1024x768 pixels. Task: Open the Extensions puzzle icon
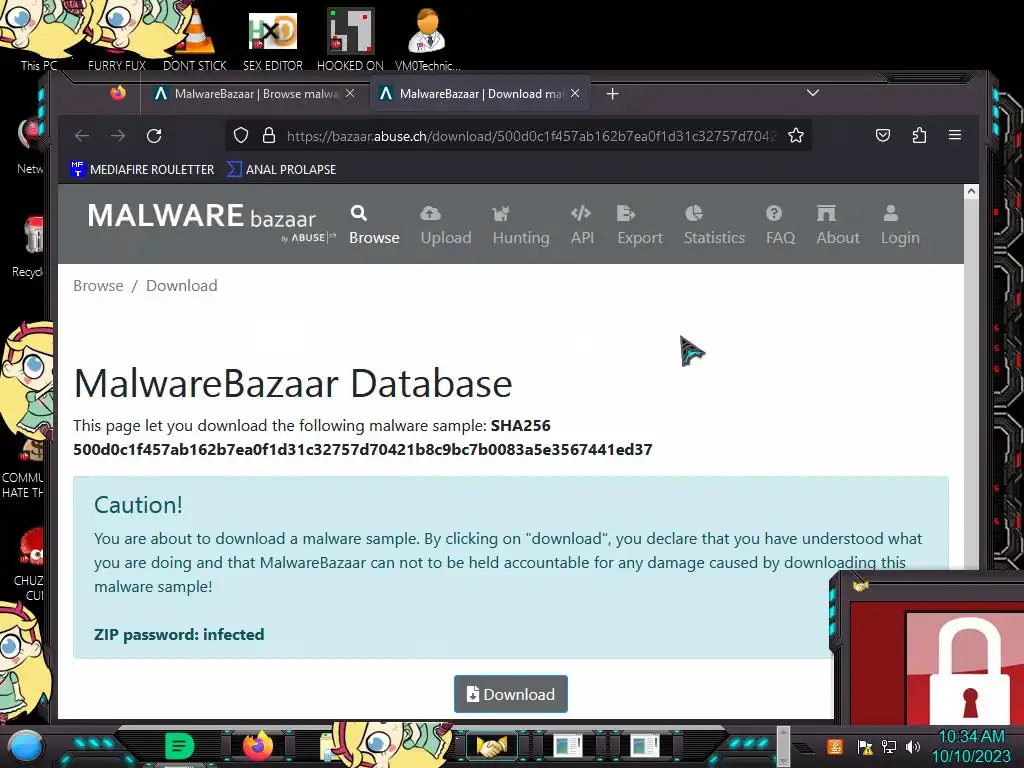tap(919, 135)
